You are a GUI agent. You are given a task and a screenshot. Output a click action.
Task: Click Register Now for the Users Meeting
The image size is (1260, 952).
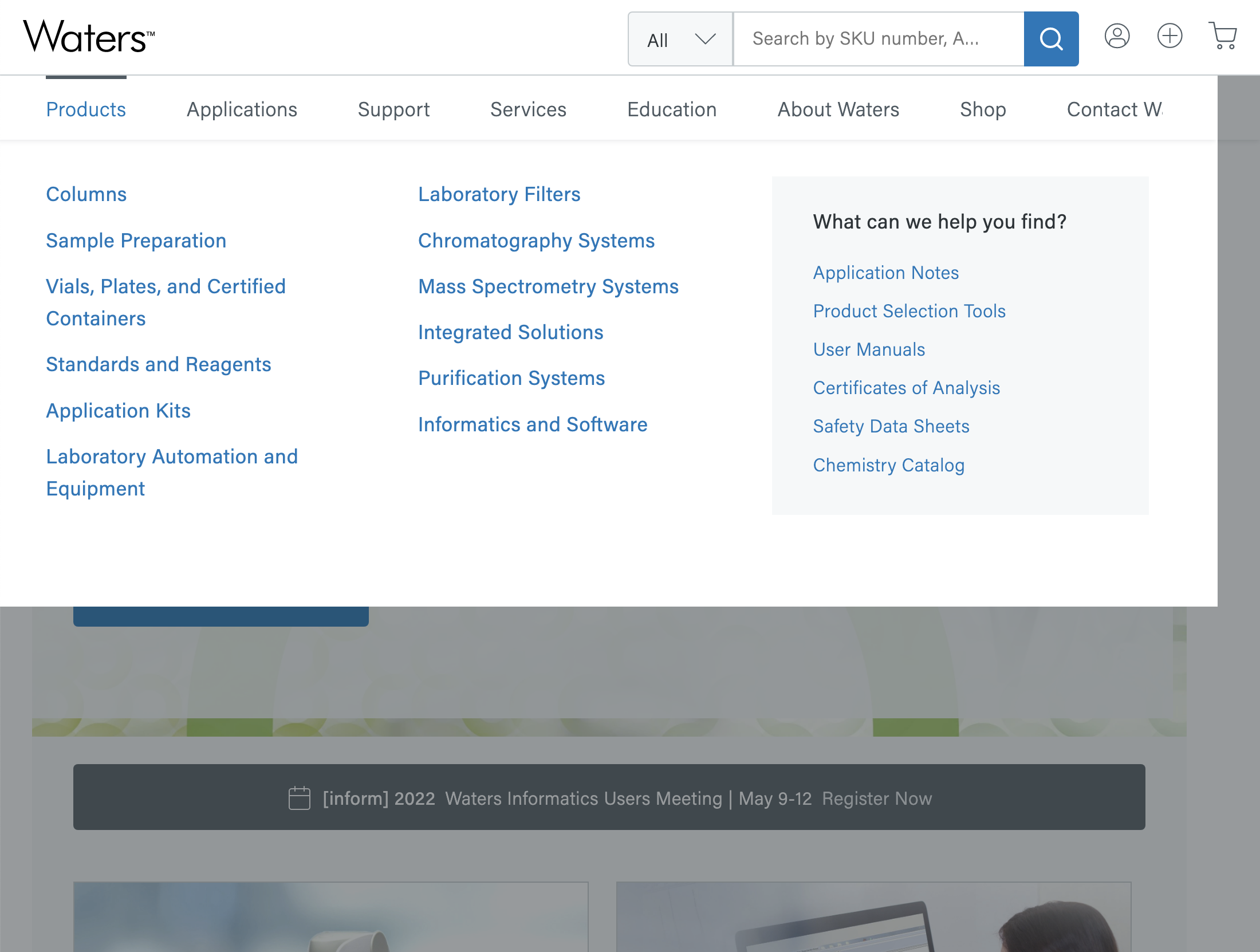[877, 798]
